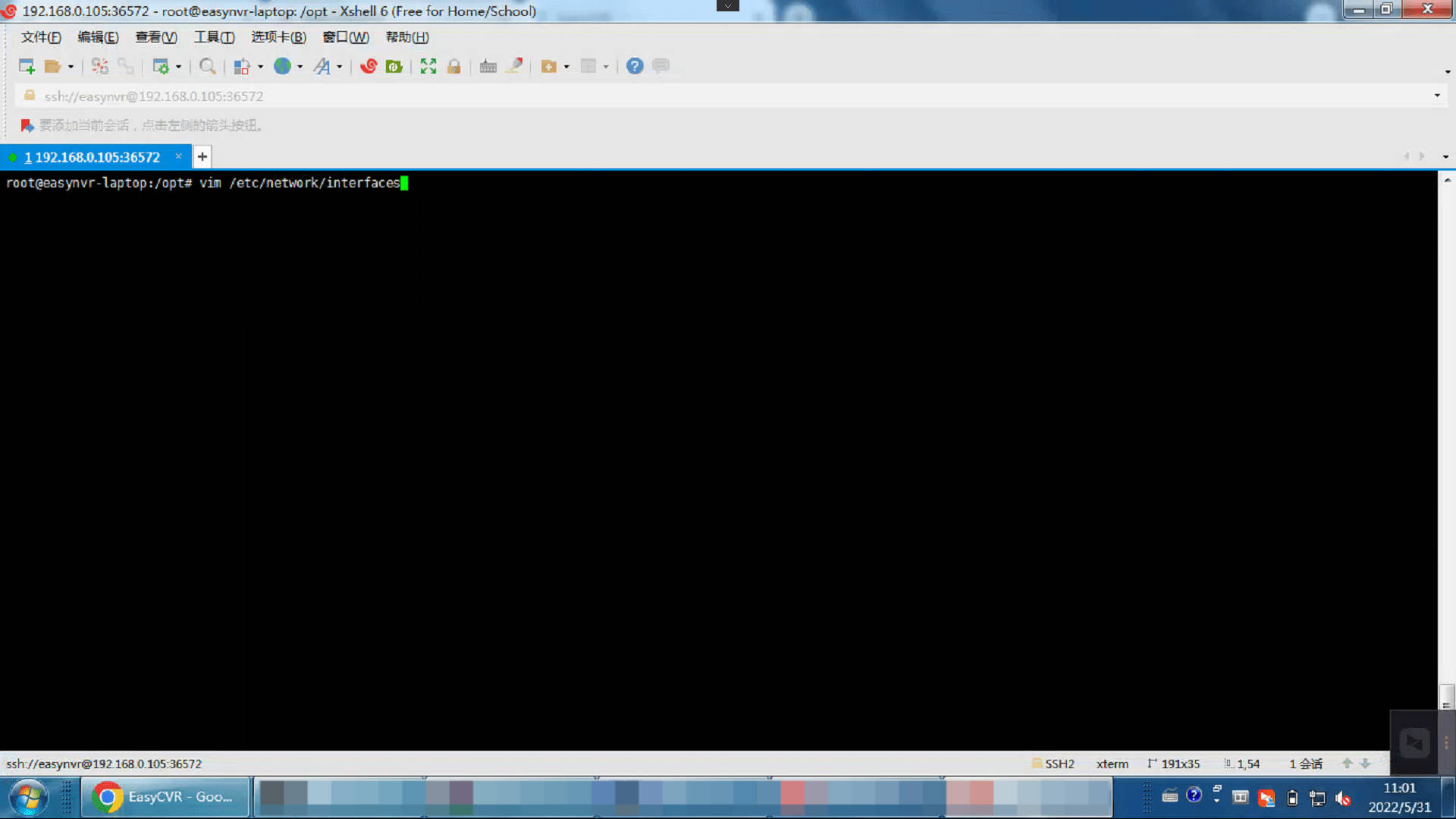Image resolution: width=1456 pixels, height=819 pixels.
Task: Click the keyboard key mapping icon
Action: (x=488, y=67)
